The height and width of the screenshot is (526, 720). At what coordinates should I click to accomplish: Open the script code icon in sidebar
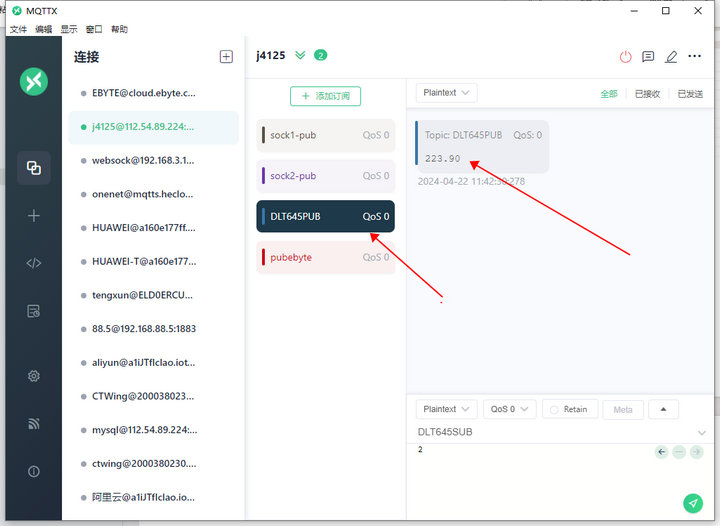34,263
